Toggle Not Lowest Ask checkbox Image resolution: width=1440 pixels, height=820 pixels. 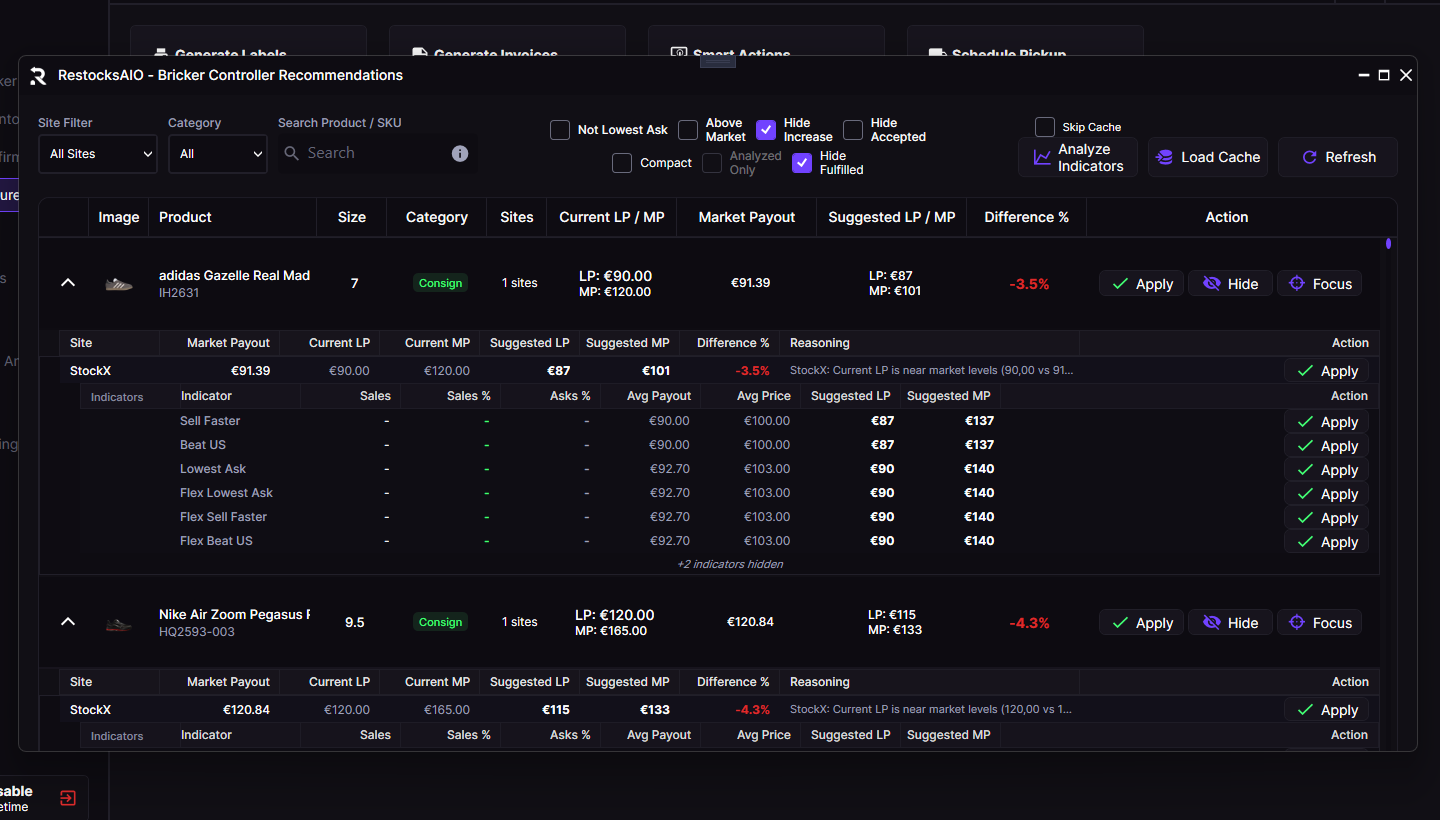560,130
